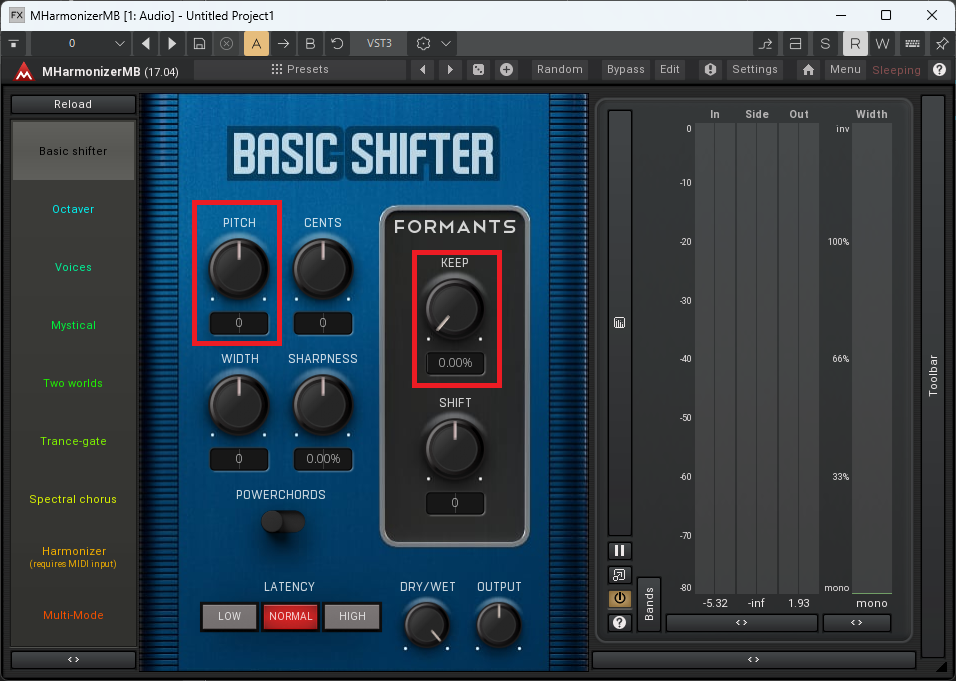Toggle the W write automation button
The width and height of the screenshot is (956, 681).
882,43
